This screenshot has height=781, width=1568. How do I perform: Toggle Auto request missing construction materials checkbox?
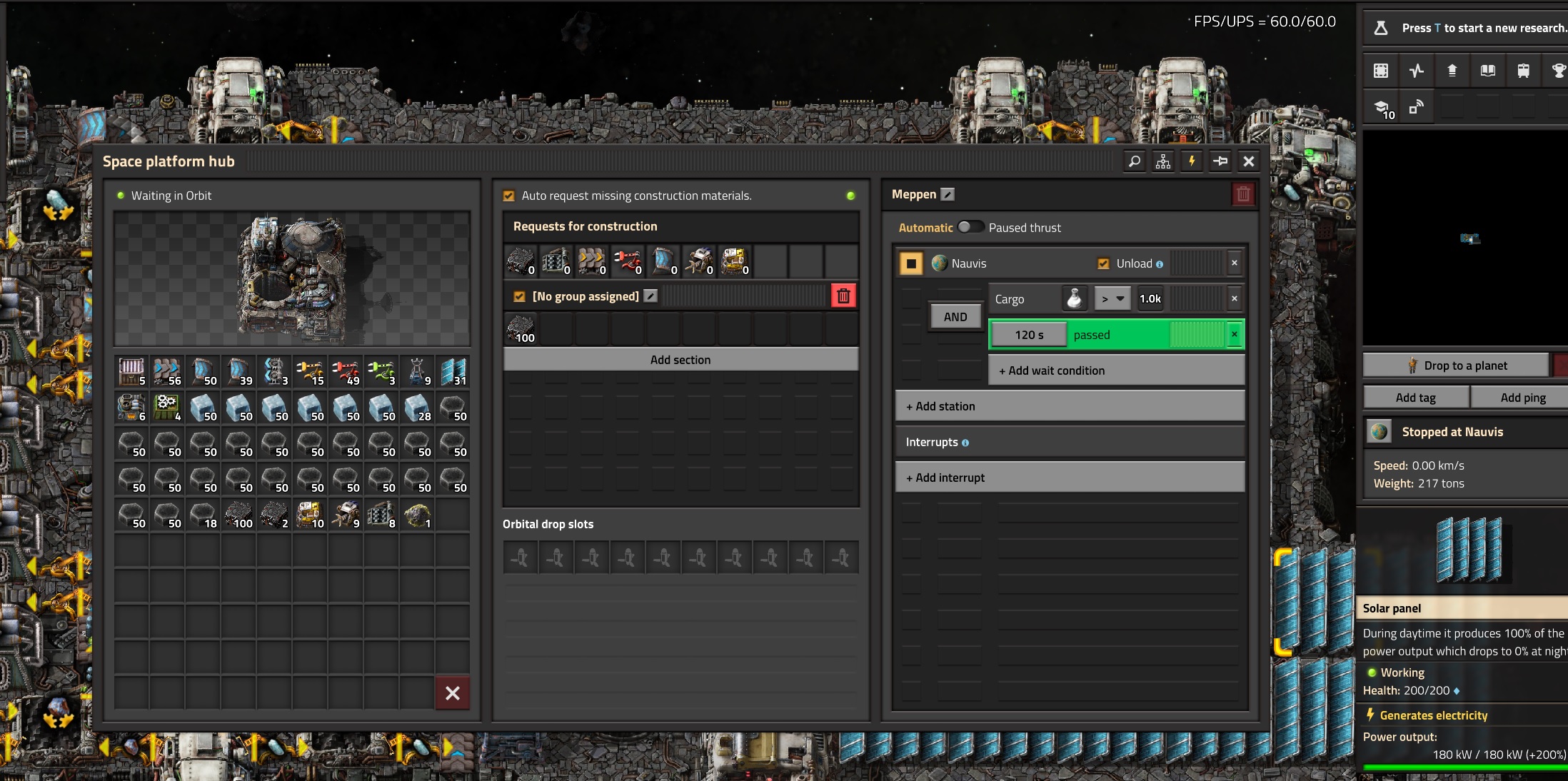(509, 196)
